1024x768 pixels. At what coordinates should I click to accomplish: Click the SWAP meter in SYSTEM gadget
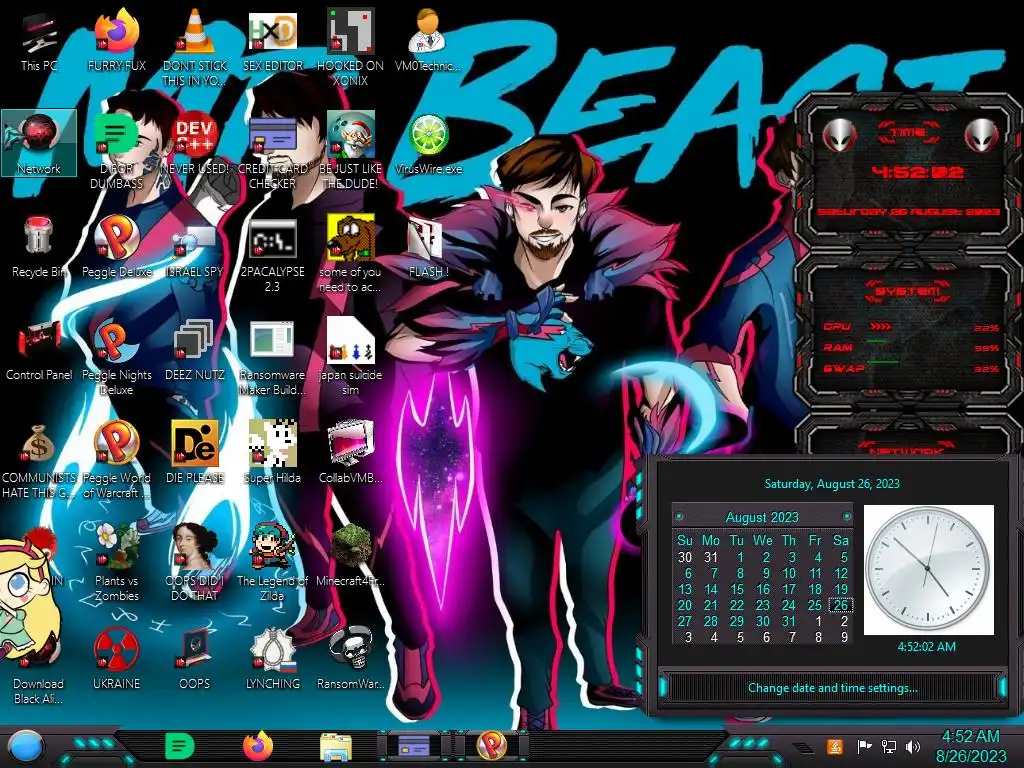tap(910, 368)
